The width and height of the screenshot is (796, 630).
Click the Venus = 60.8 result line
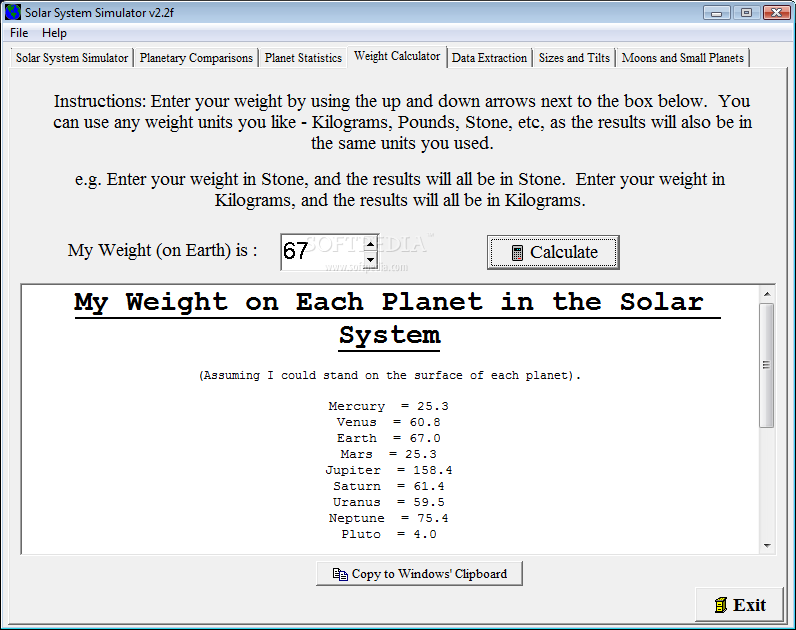388,422
